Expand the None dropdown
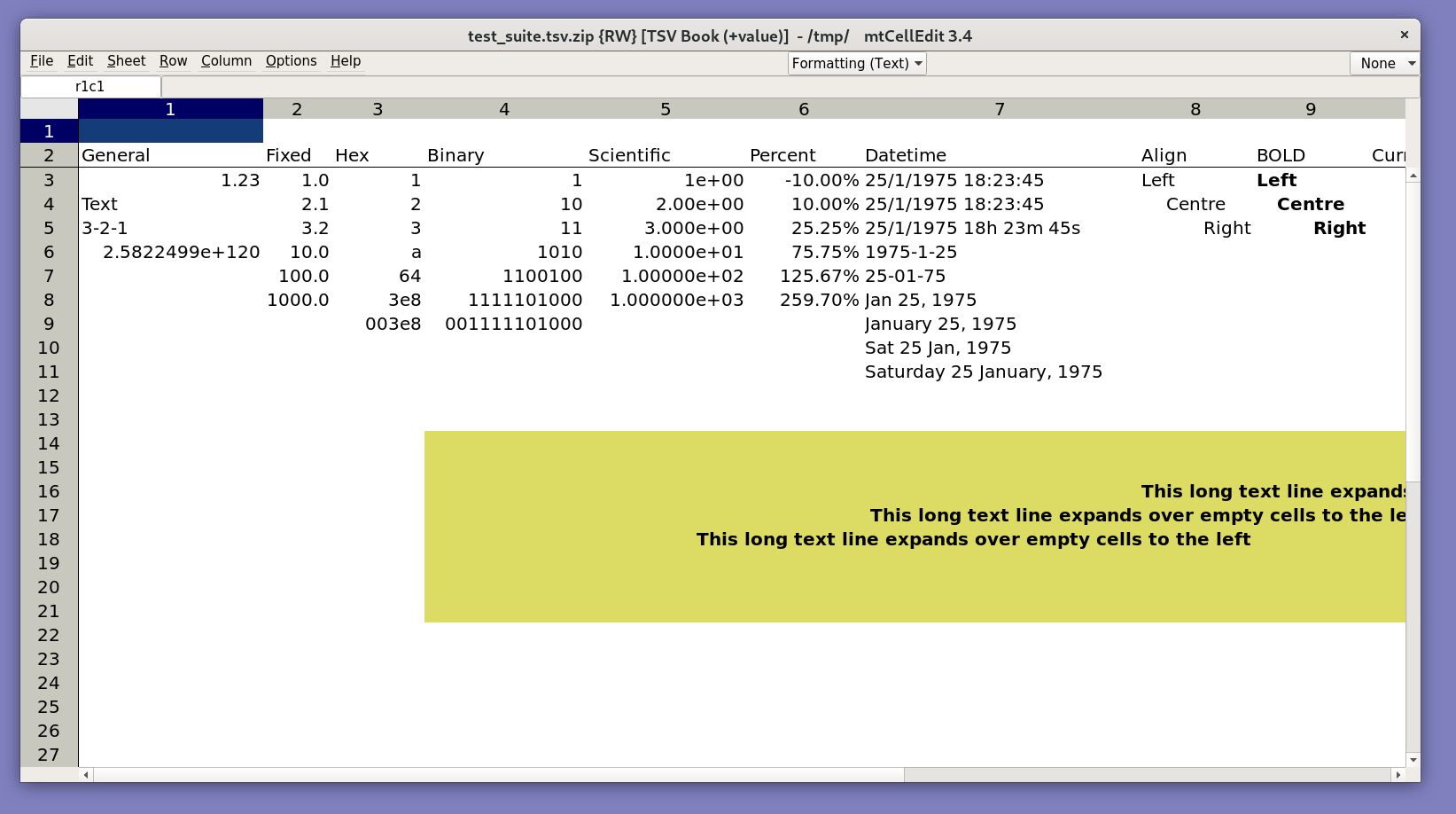The width and height of the screenshot is (1456, 814). point(1386,64)
